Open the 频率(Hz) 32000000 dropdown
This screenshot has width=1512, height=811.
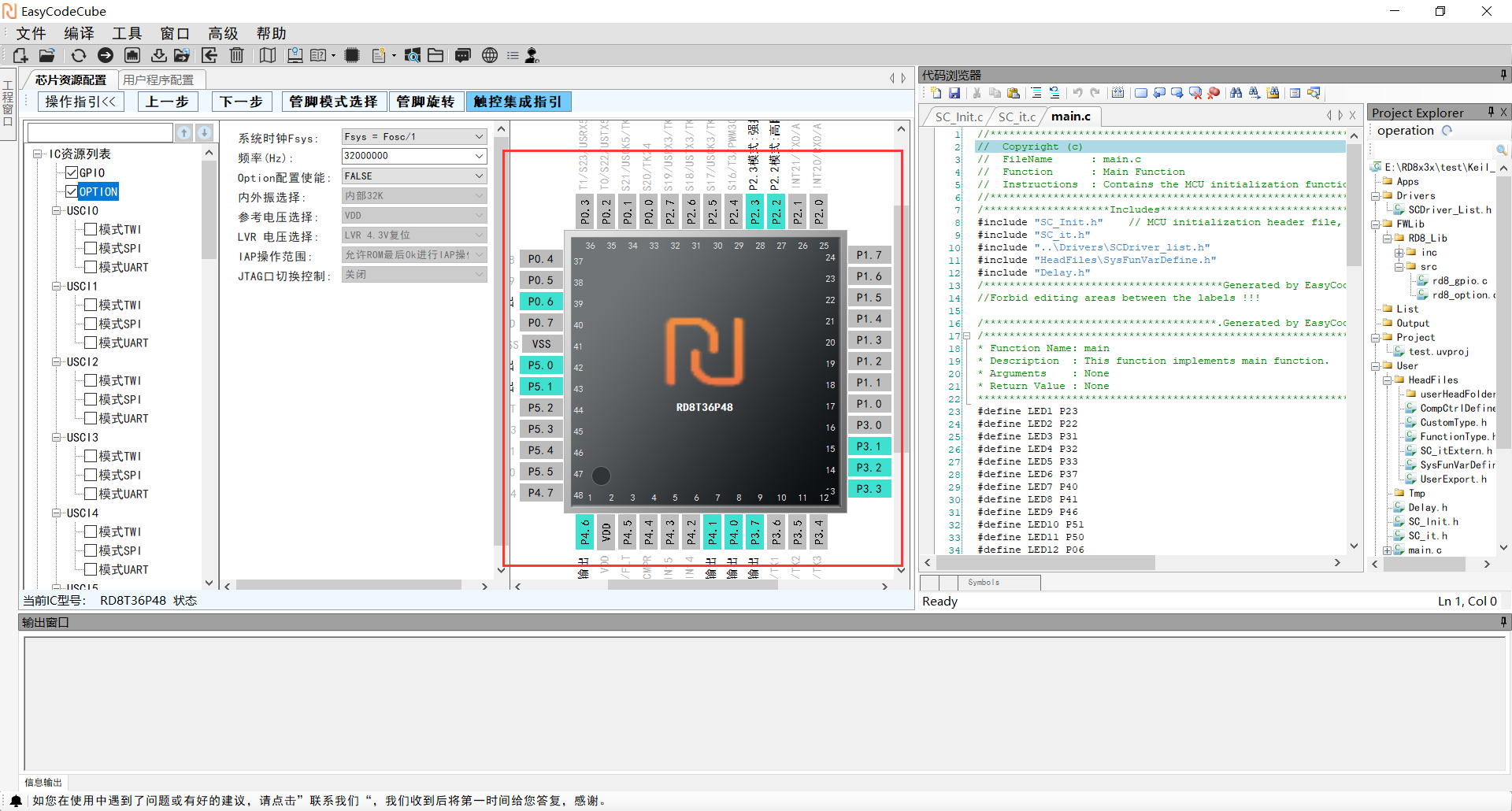[414, 156]
